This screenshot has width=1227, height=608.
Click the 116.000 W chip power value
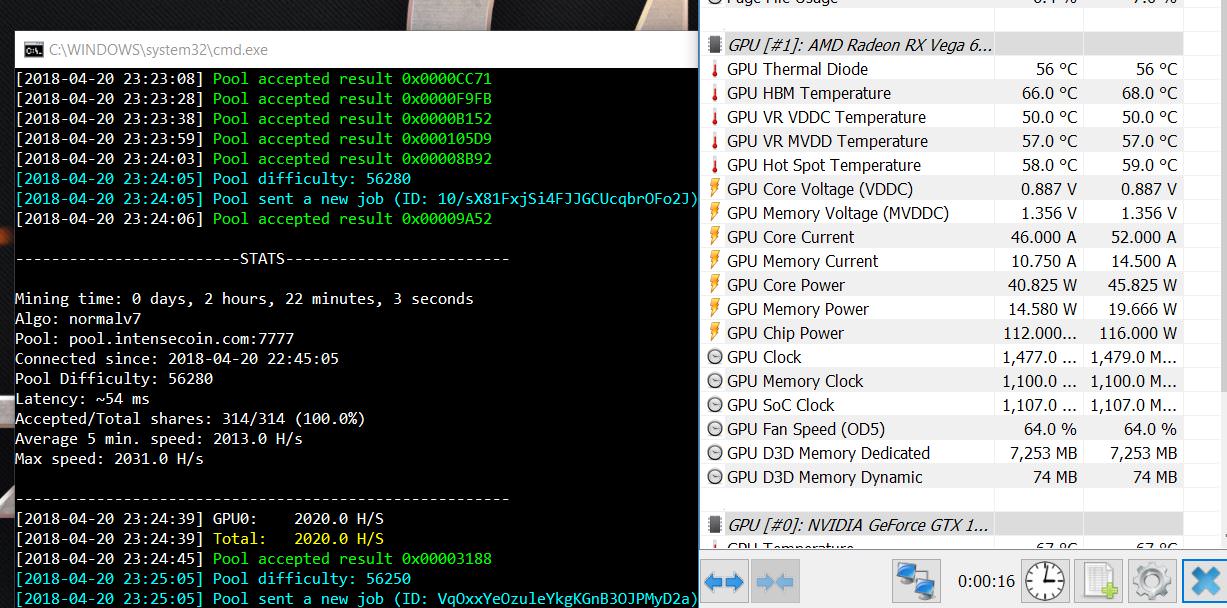pyautogui.click(x=1140, y=333)
